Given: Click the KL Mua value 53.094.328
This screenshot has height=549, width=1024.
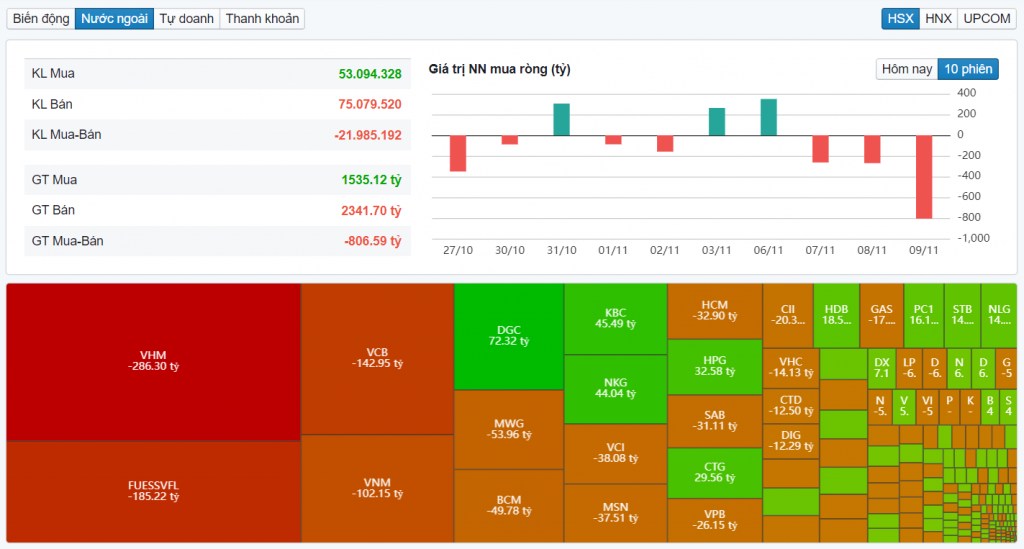Looking at the screenshot, I should [x=370, y=74].
